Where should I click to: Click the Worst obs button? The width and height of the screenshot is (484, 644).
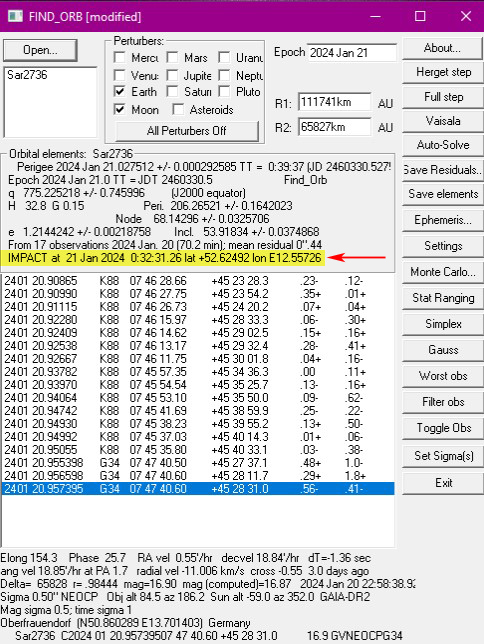click(x=443, y=376)
